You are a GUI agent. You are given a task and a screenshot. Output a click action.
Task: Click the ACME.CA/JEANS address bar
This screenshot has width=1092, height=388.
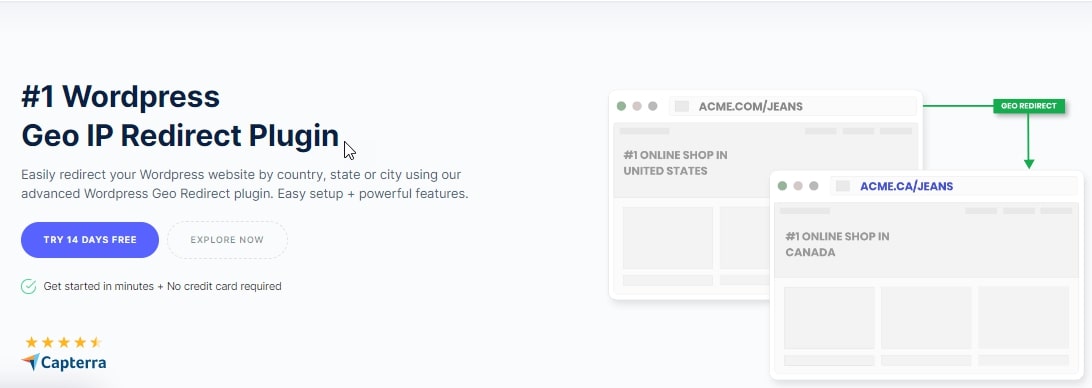[953, 186]
